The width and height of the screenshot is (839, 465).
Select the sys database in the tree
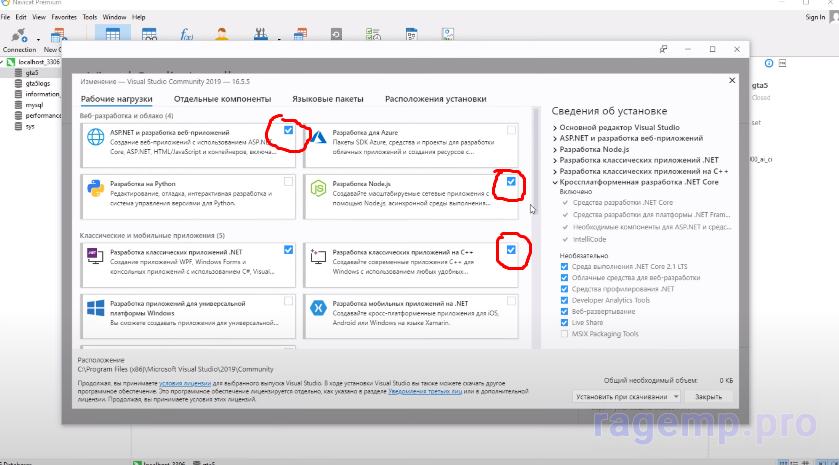click(30, 126)
